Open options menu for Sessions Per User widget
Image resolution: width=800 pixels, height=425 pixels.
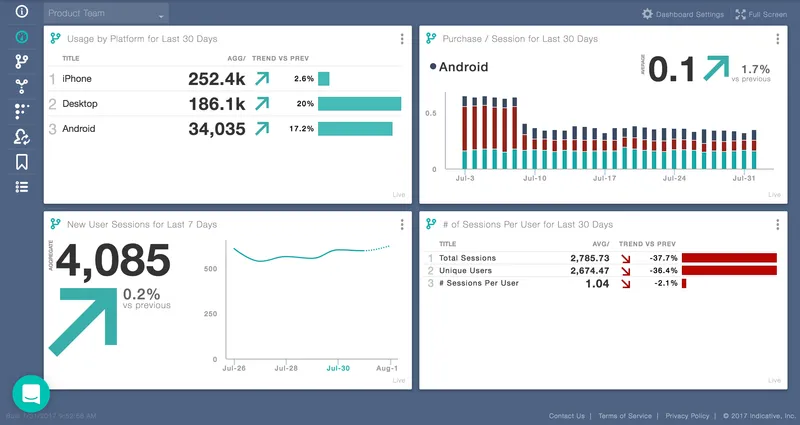click(778, 224)
